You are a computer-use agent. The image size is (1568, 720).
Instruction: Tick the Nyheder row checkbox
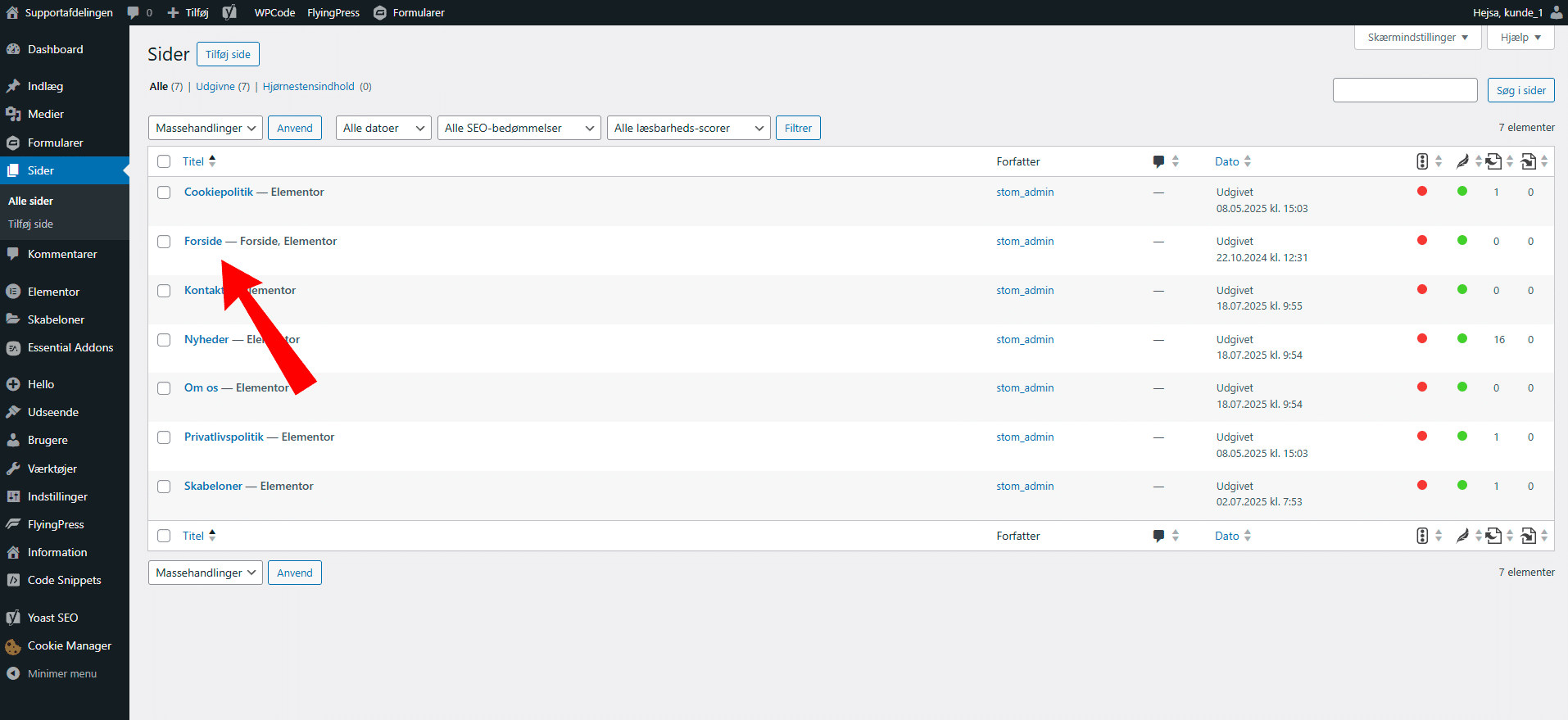pyautogui.click(x=164, y=340)
